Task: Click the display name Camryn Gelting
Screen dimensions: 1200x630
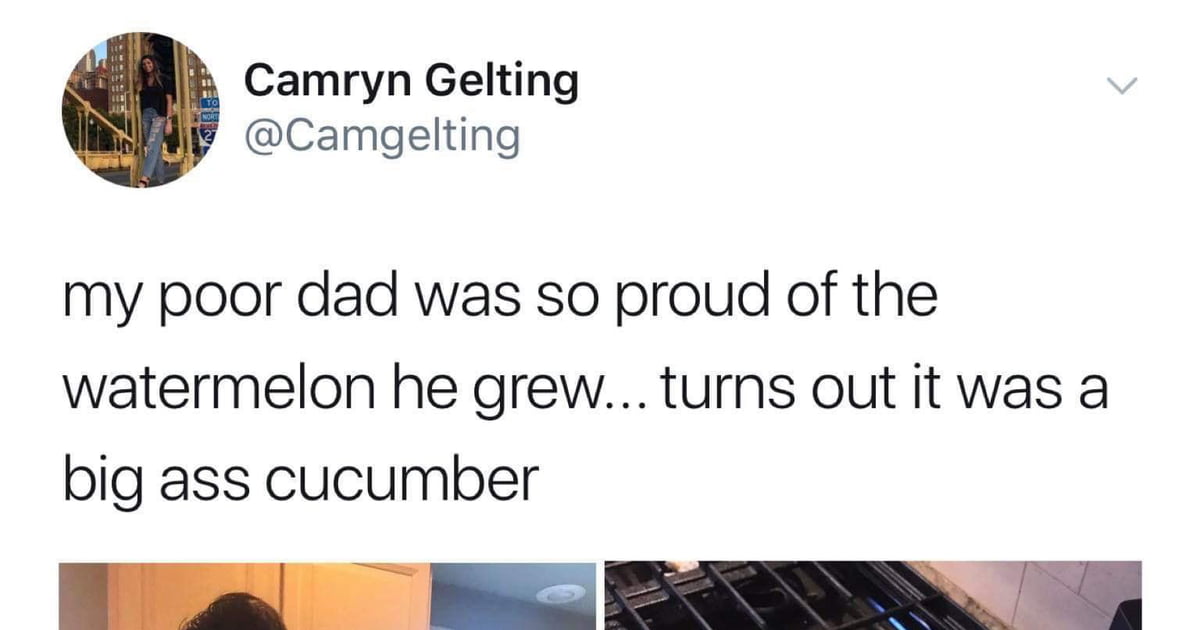Action: (412, 81)
